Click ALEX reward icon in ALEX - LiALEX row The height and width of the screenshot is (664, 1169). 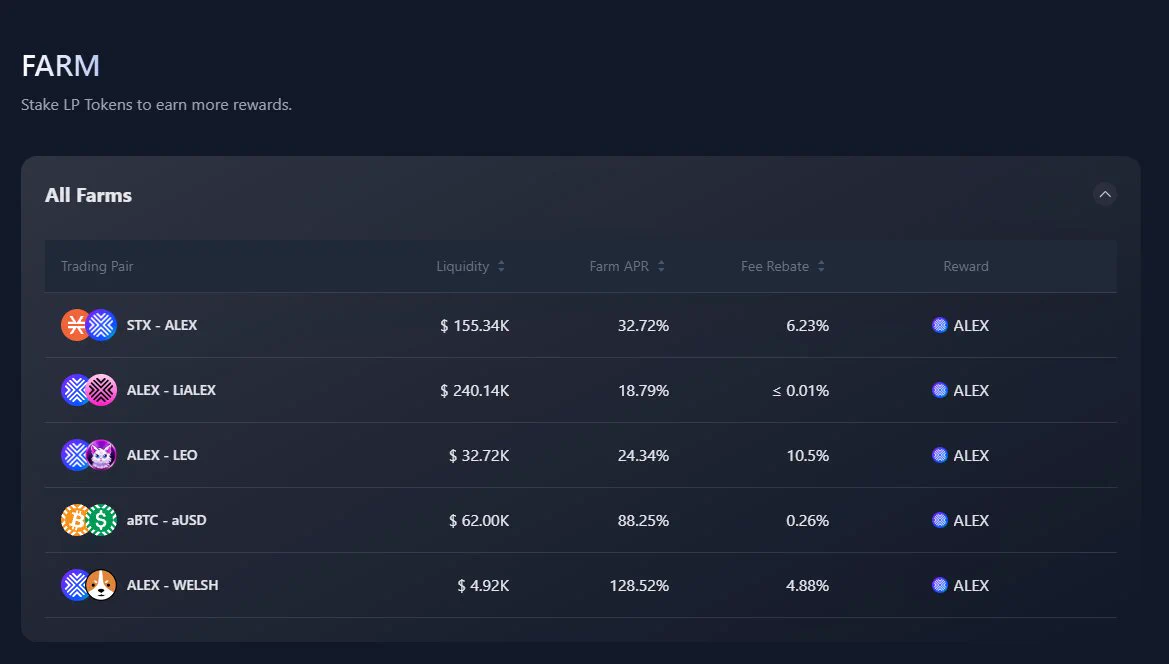point(940,390)
